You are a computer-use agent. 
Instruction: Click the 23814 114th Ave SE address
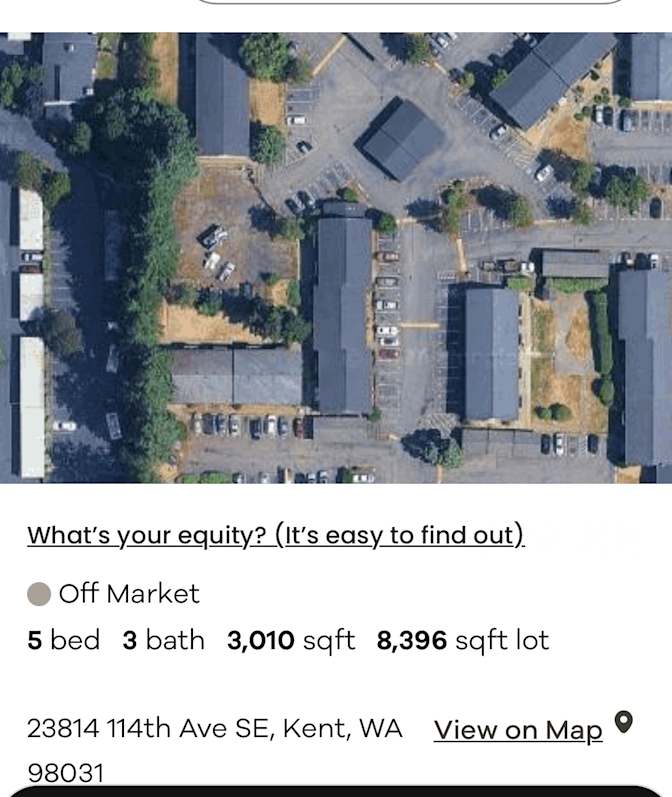click(x=215, y=729)
